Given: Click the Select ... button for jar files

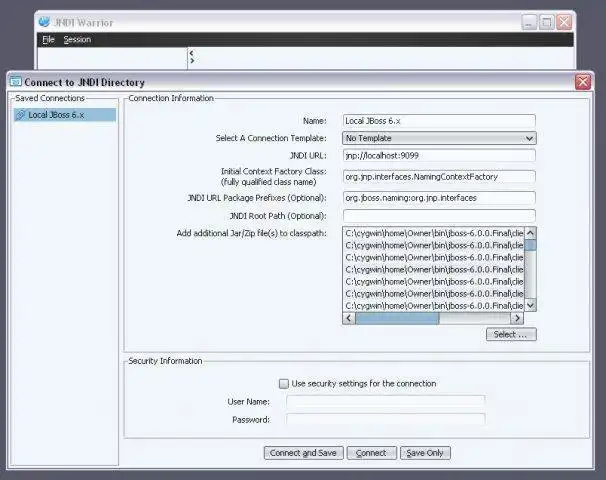Looking at the screenshot, I should [511, 334].
